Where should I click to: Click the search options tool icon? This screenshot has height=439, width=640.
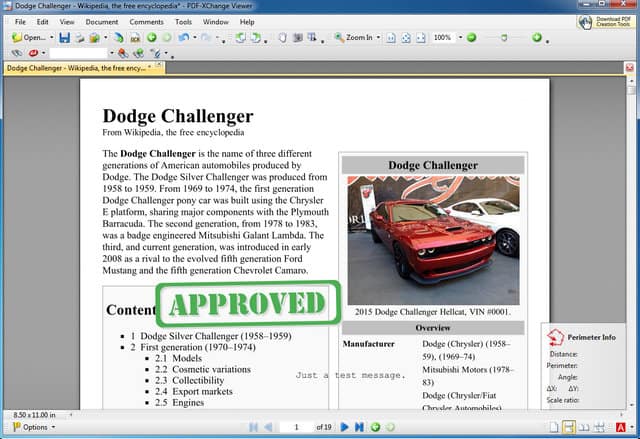pos(155,53)
